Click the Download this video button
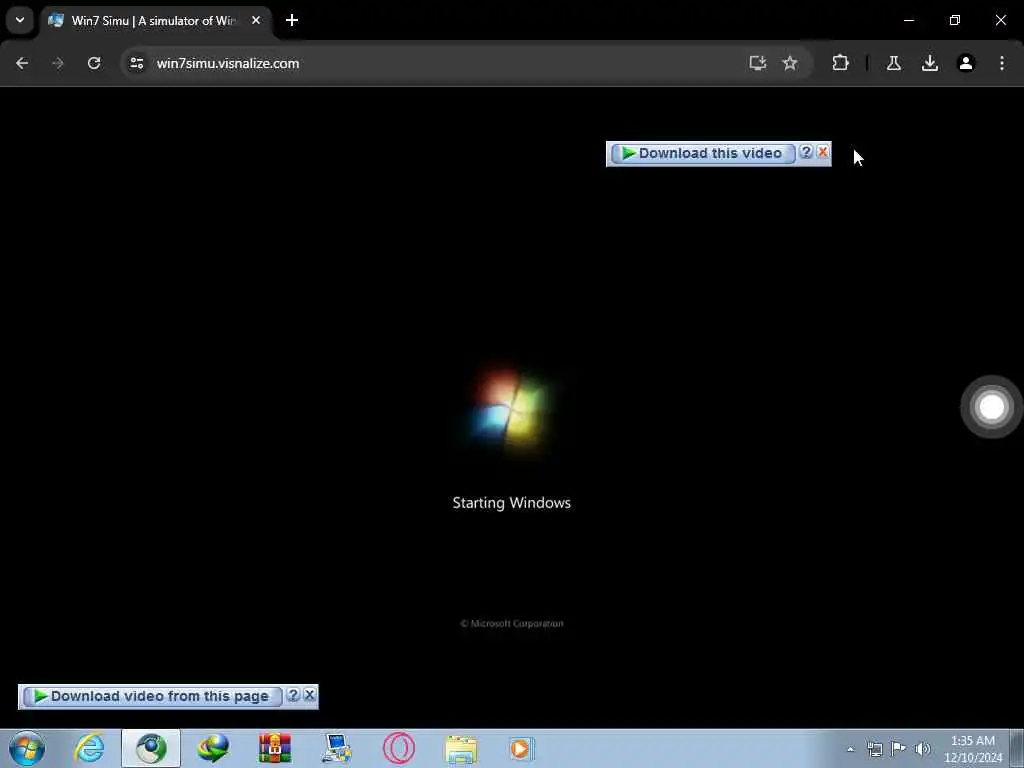1024x768 pixels. tap(703, 153)
